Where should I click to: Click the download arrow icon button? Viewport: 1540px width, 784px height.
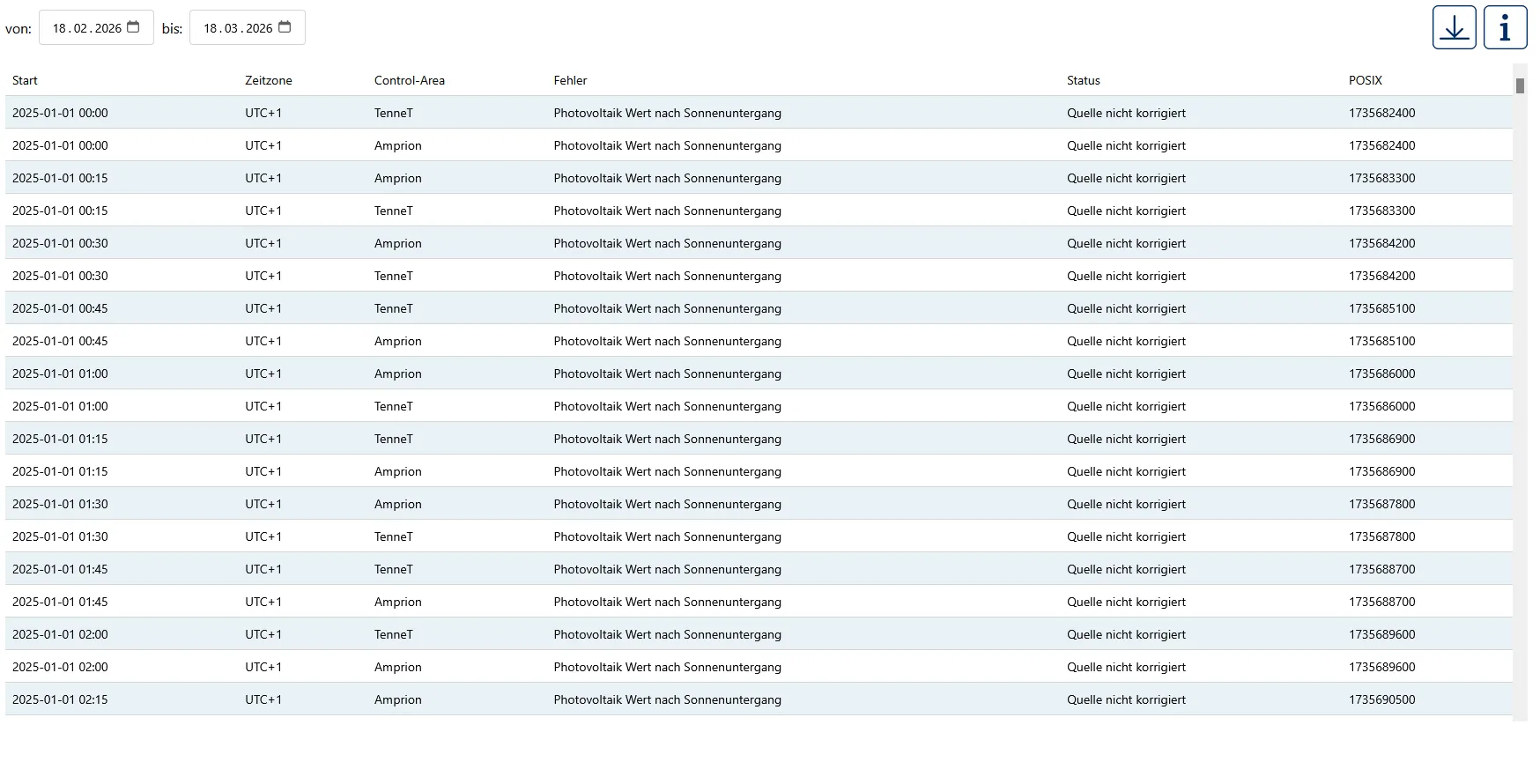pos(1454,27)
